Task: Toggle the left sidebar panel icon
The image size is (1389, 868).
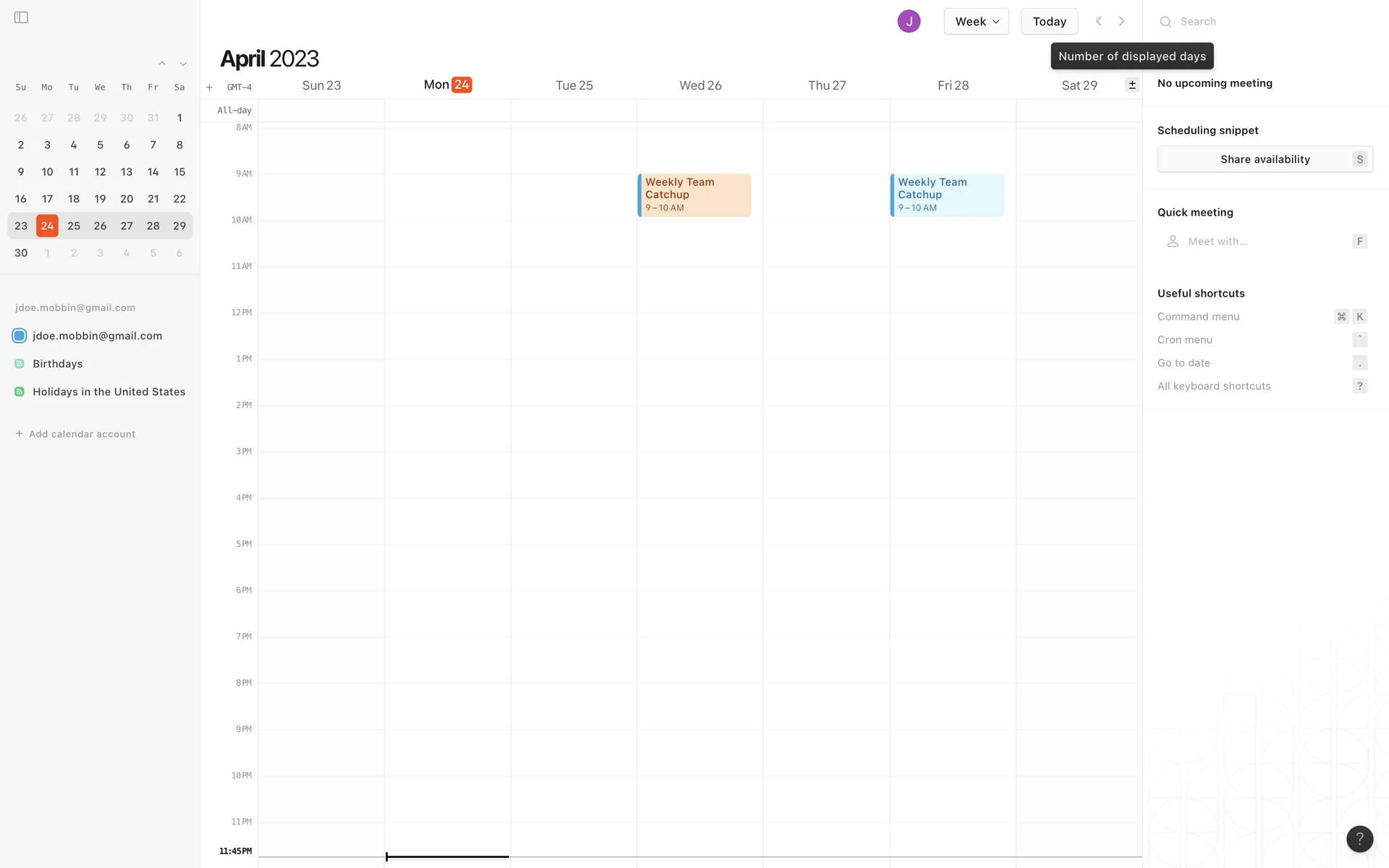Action: point(21,17)
